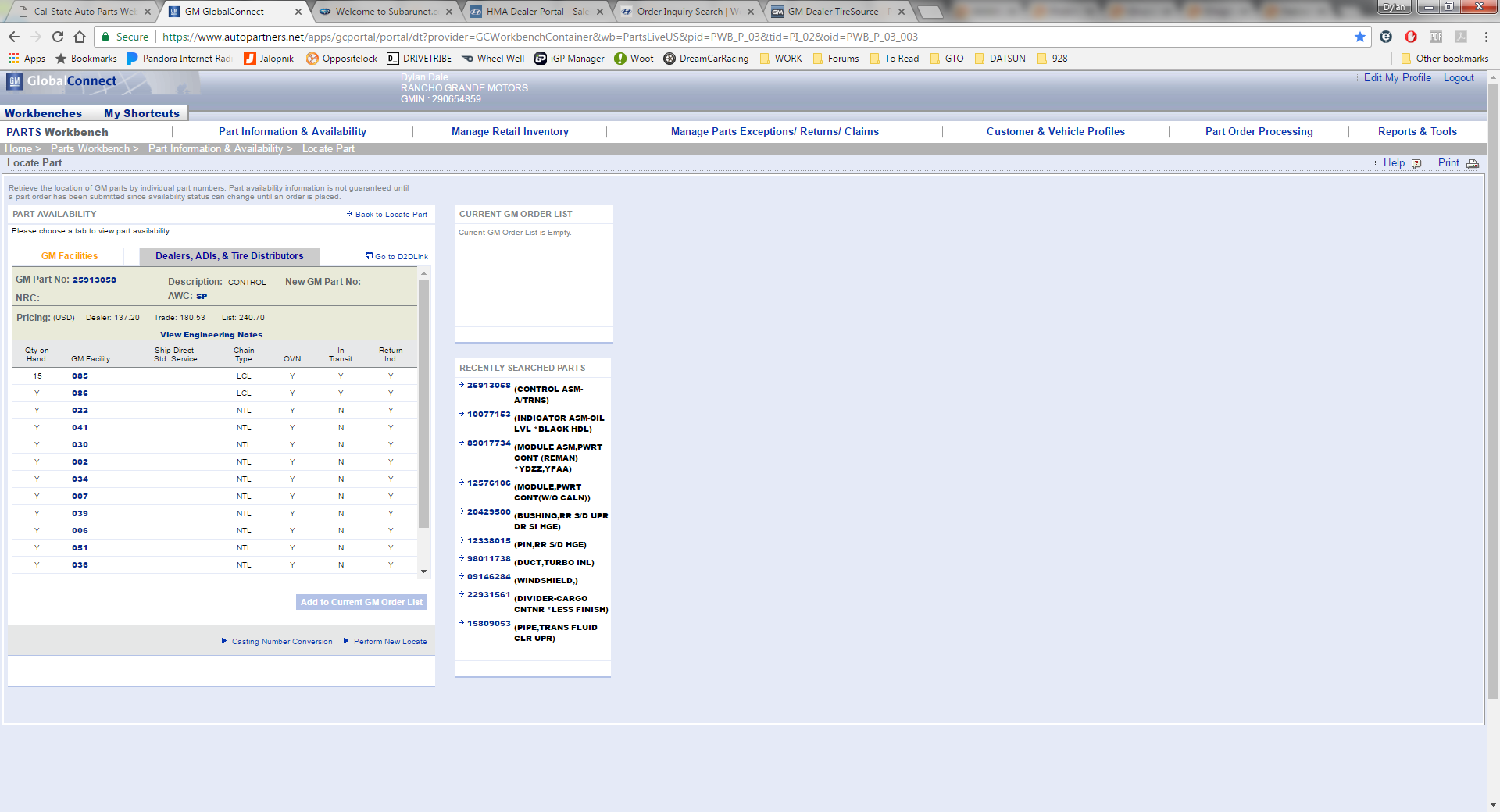
Task: Click the printer icon next to Print
Action: tap(1473, 163)
